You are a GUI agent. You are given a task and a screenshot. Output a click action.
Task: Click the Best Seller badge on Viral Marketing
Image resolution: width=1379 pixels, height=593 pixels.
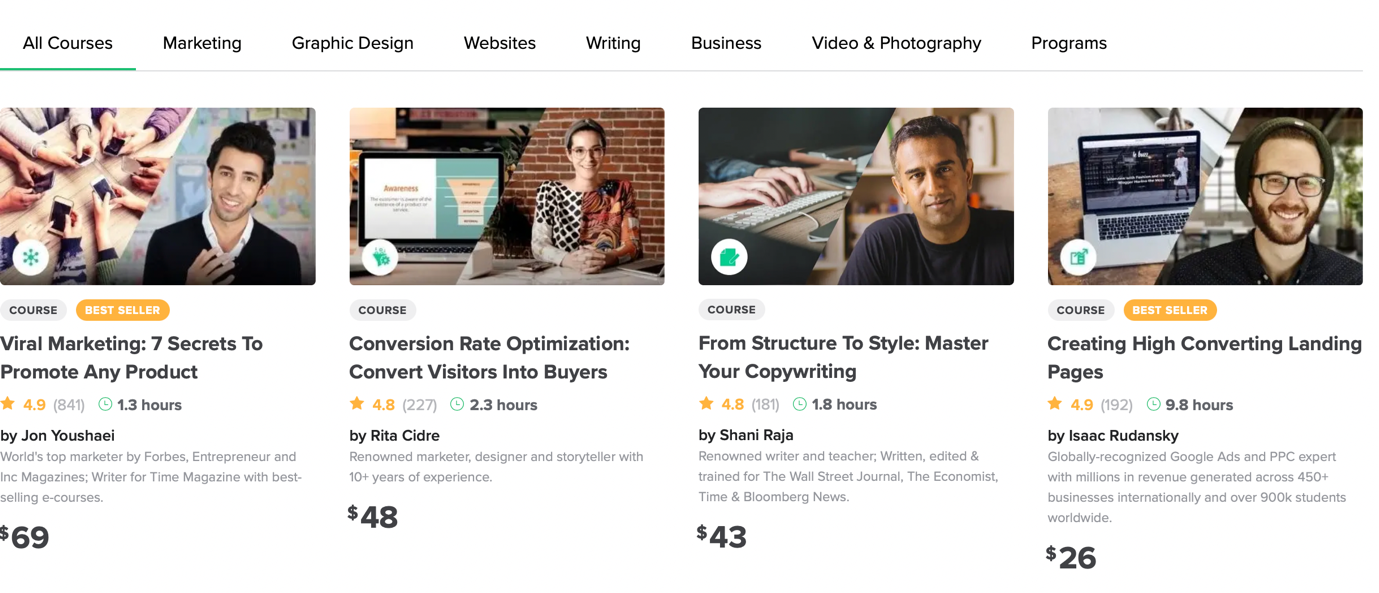pos(122,310)
